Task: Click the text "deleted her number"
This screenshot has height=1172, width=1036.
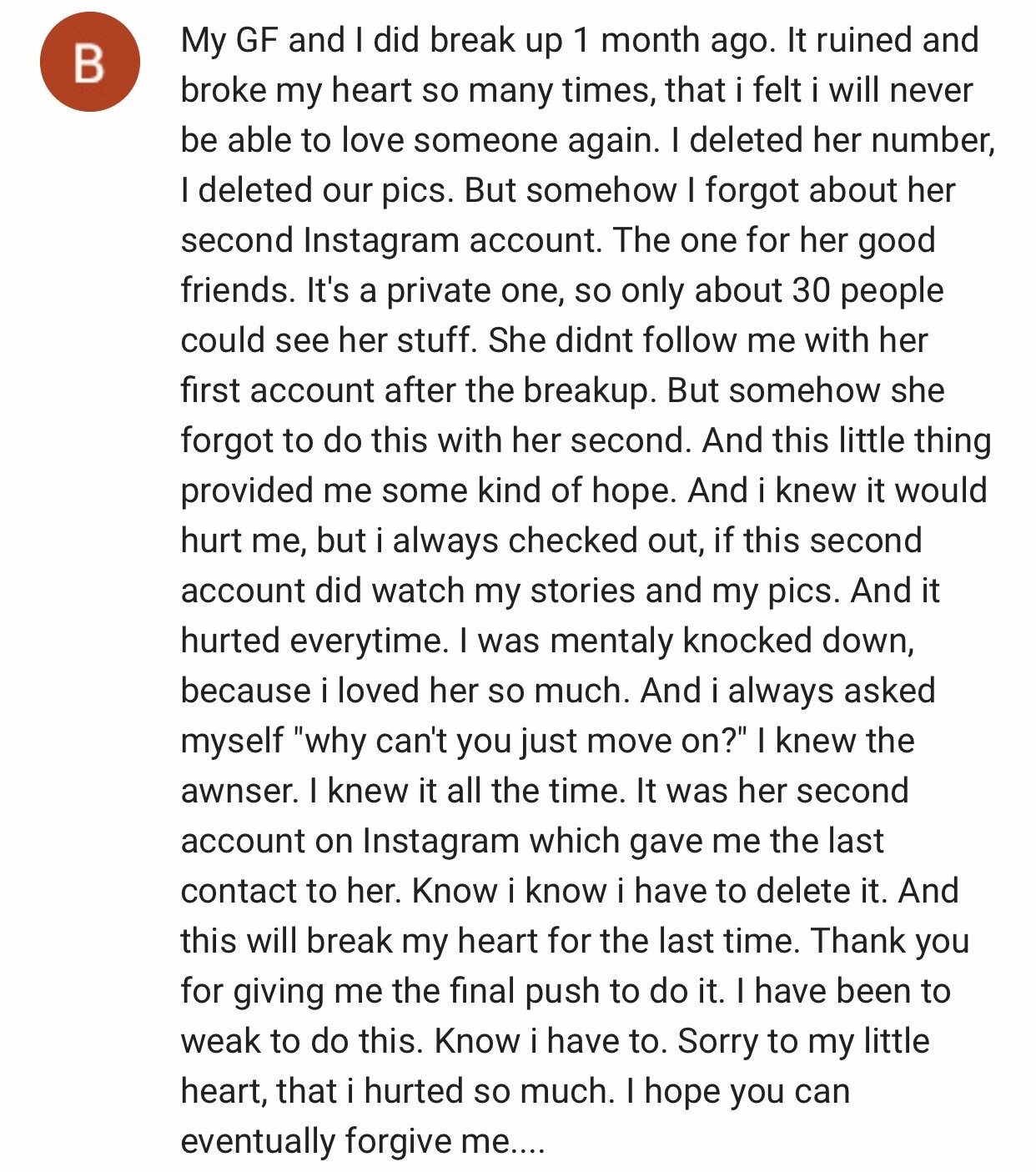Action: click(841, 140)
